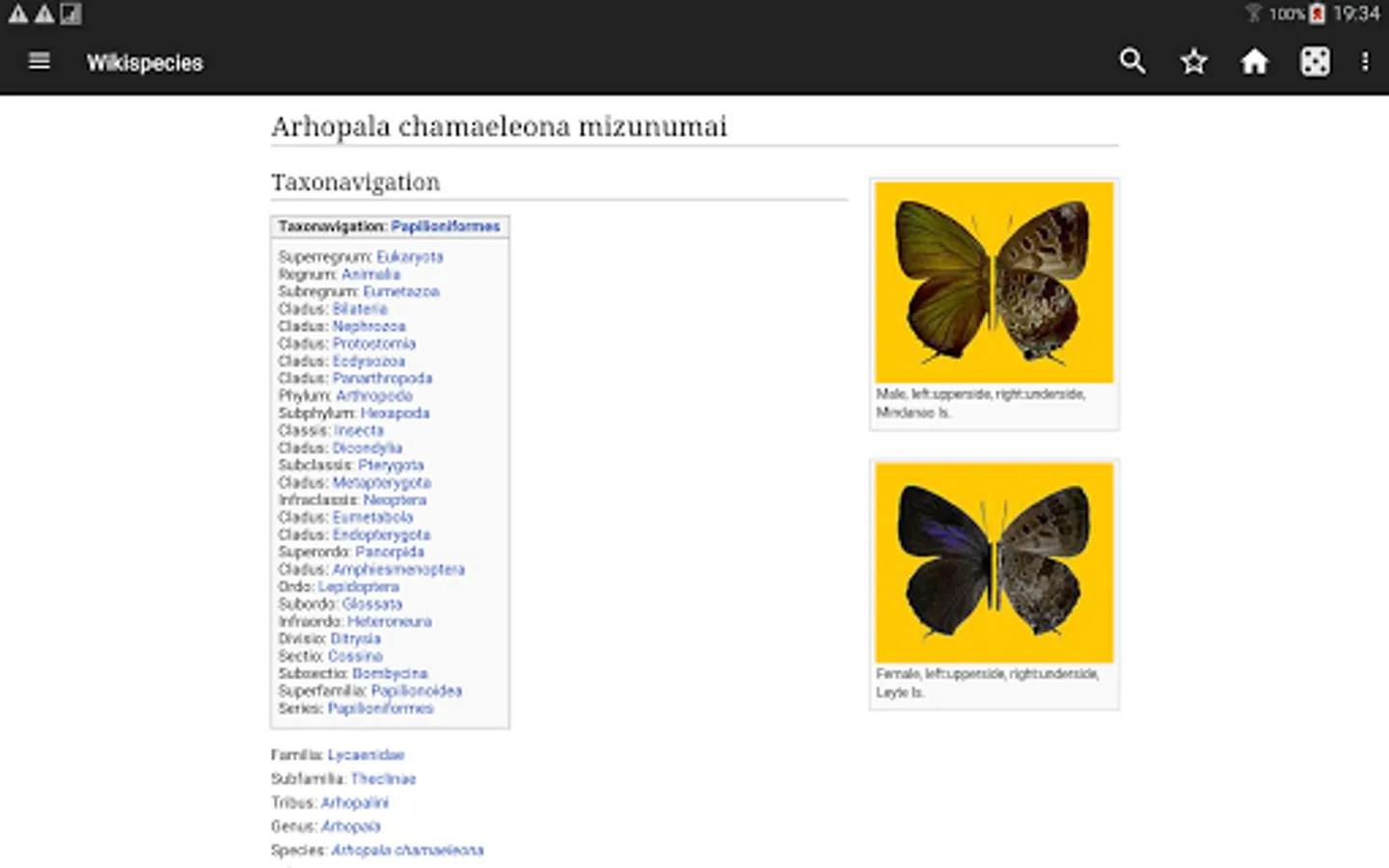This screenshot has height=868, width=1389.
Task: Go to the Papilionoidea superfamily link
Action: [x=417, y=691]
